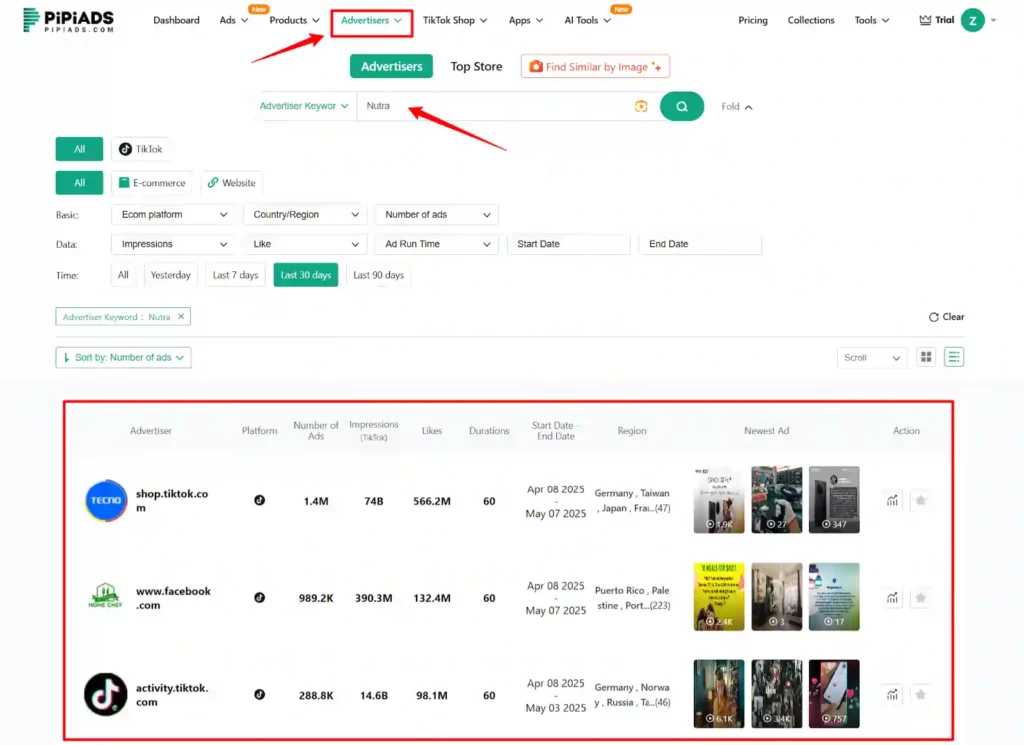Click the TECNO advertiser logo
Image resolution: width=1024 pixels, height=745 pixels.
coord(105,501)
